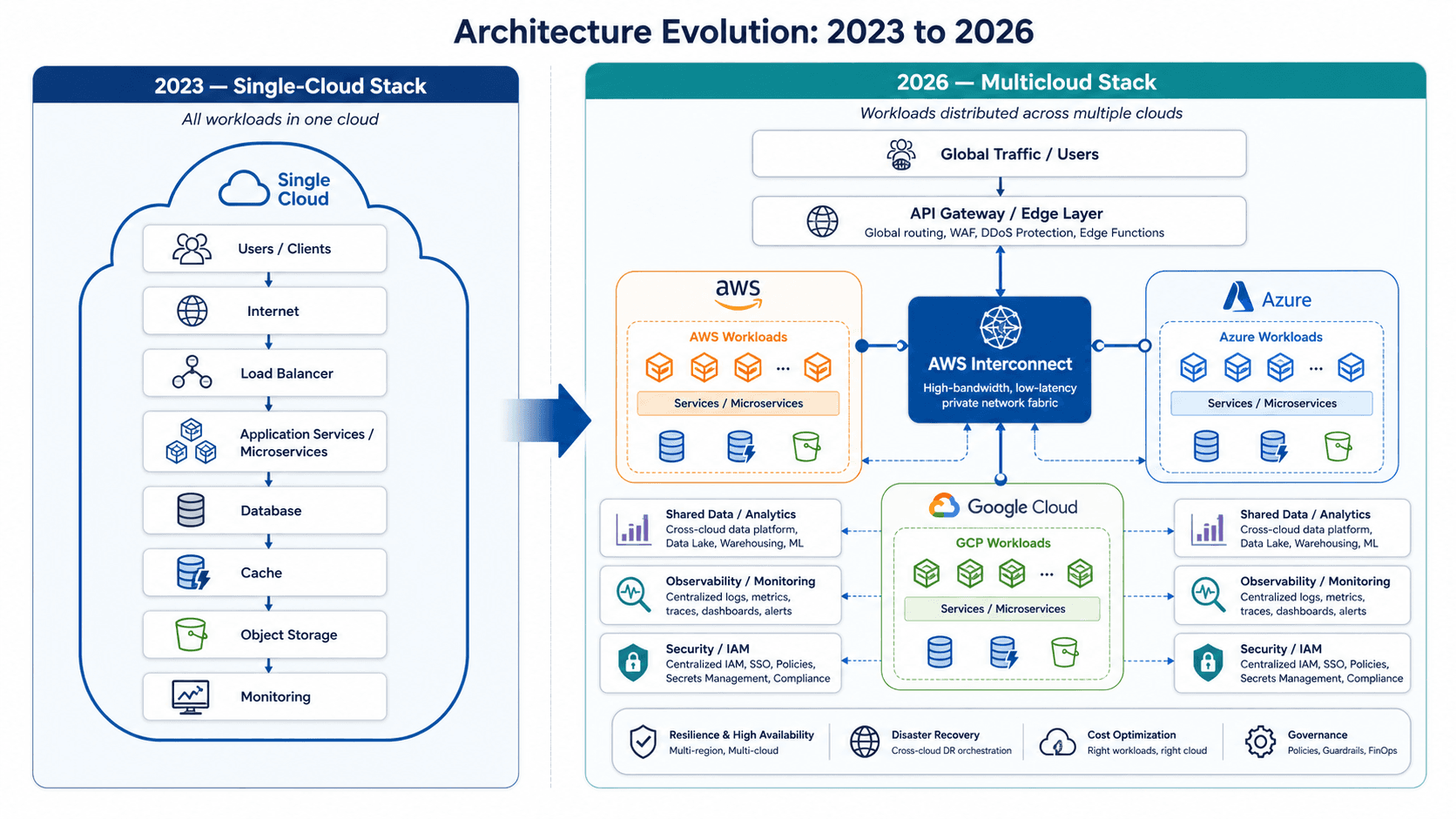Click "Global routing, WAF, DDoS Protection, Edge Functions" text

click(x=1014, y=232)
